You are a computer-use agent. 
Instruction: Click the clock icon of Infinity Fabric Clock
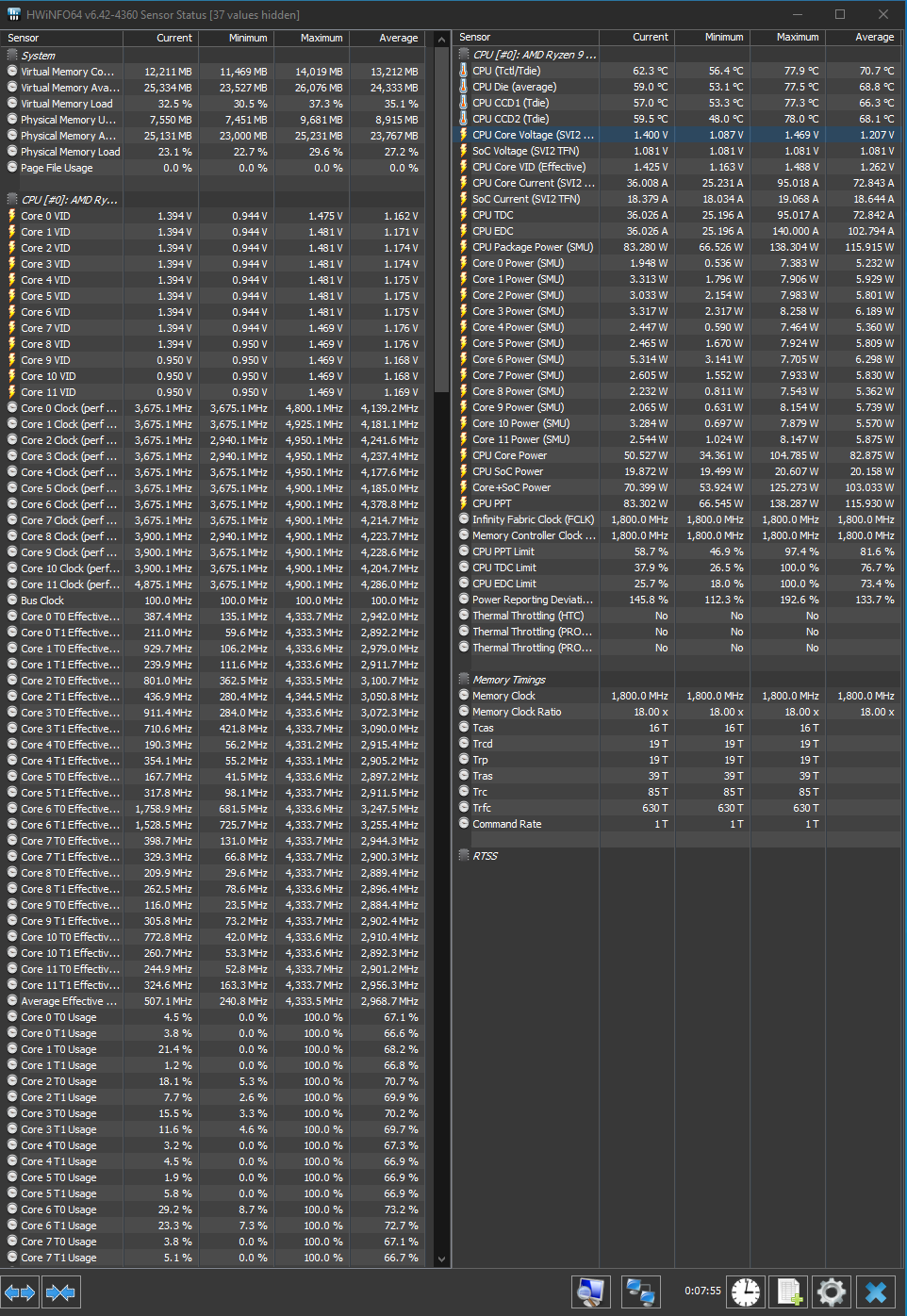(x=464, y=518)
